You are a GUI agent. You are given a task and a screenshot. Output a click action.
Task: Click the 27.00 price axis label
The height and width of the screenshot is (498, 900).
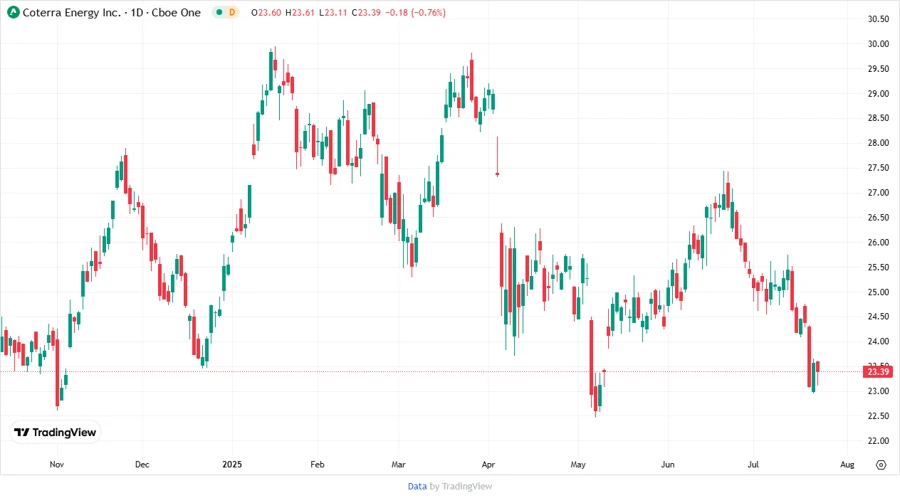pyautogui.click(x=878, y=193)
